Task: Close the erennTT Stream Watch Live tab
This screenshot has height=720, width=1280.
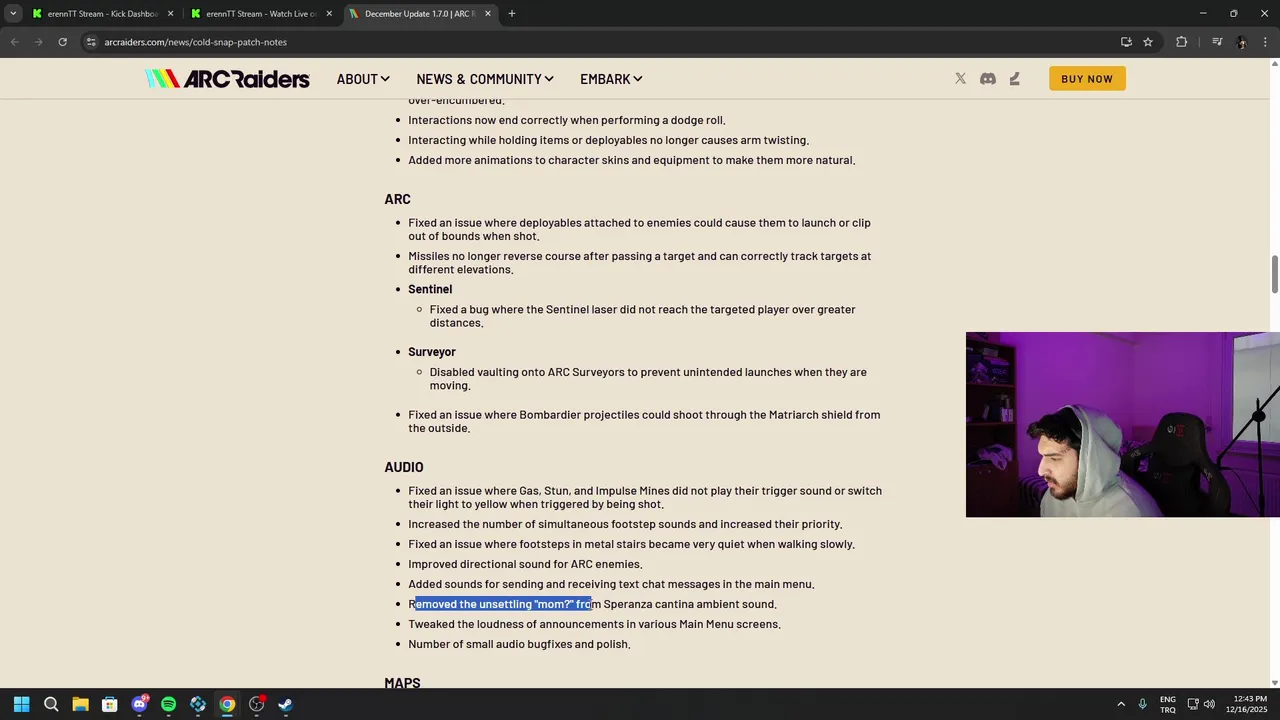Action: click(329, 14)
